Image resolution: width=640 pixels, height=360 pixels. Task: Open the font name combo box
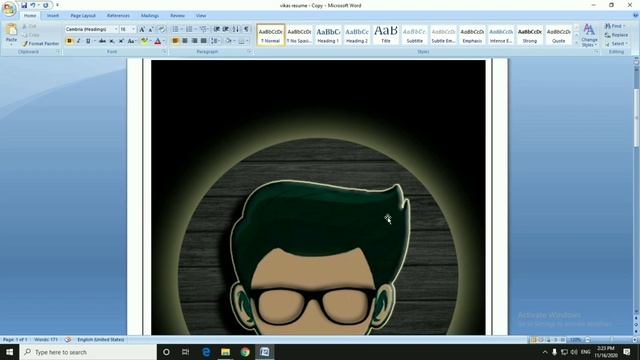(91, 29)
